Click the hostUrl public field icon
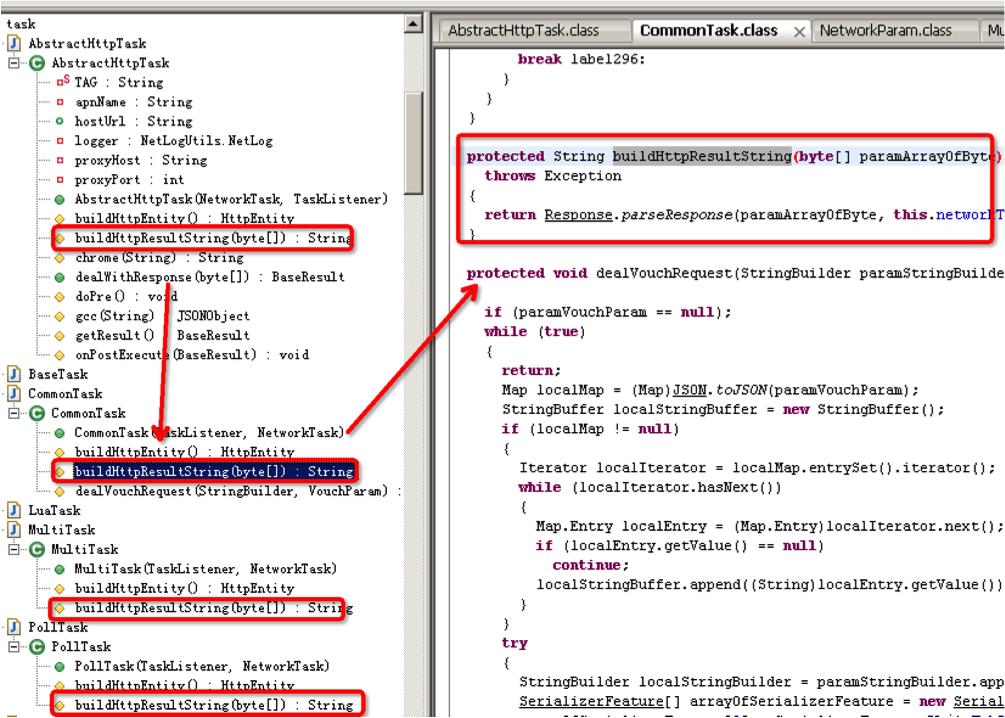This screenshot has width=1005, height=718. click(60, 121)
